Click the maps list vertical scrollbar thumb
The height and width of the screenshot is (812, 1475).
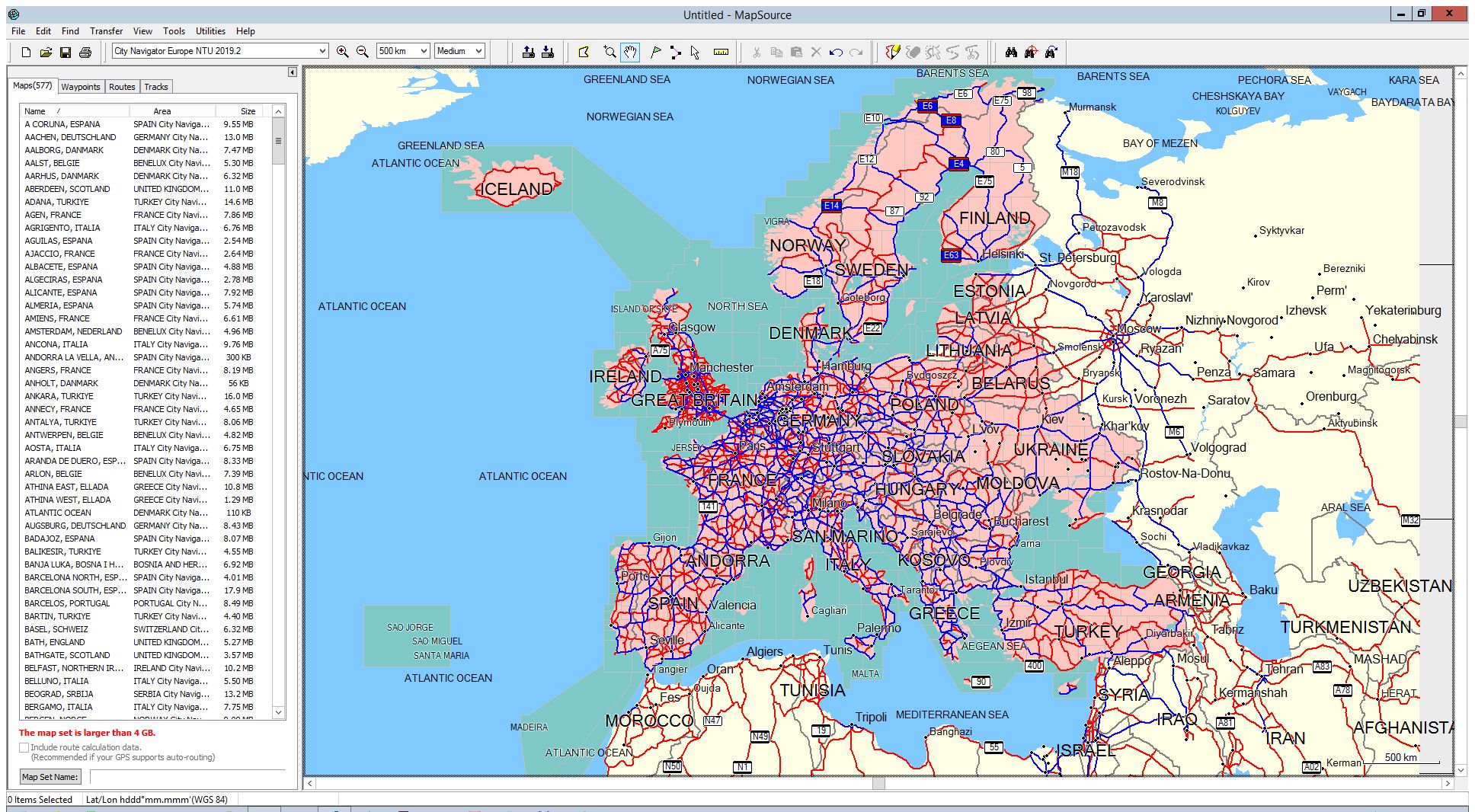click(x=278, y=141)
